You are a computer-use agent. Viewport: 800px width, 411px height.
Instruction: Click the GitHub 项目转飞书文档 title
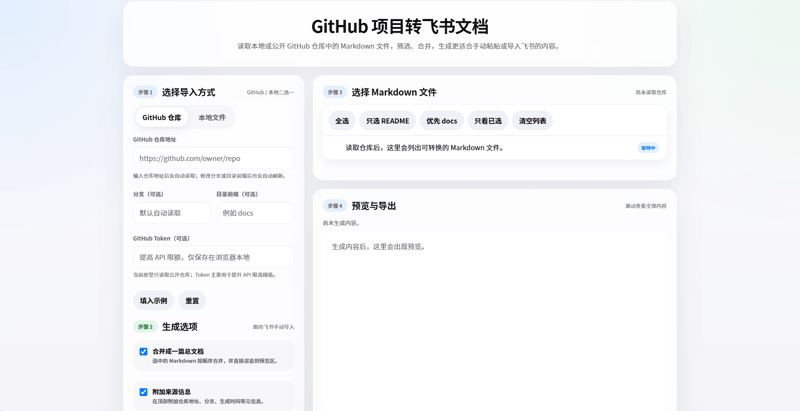tap(400, 26)
